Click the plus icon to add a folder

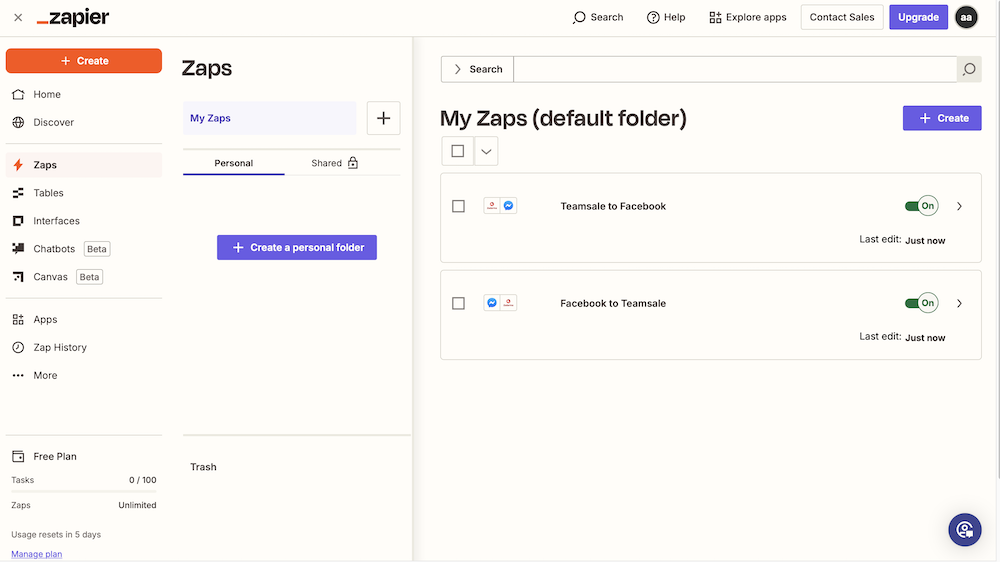click(383, 118)
